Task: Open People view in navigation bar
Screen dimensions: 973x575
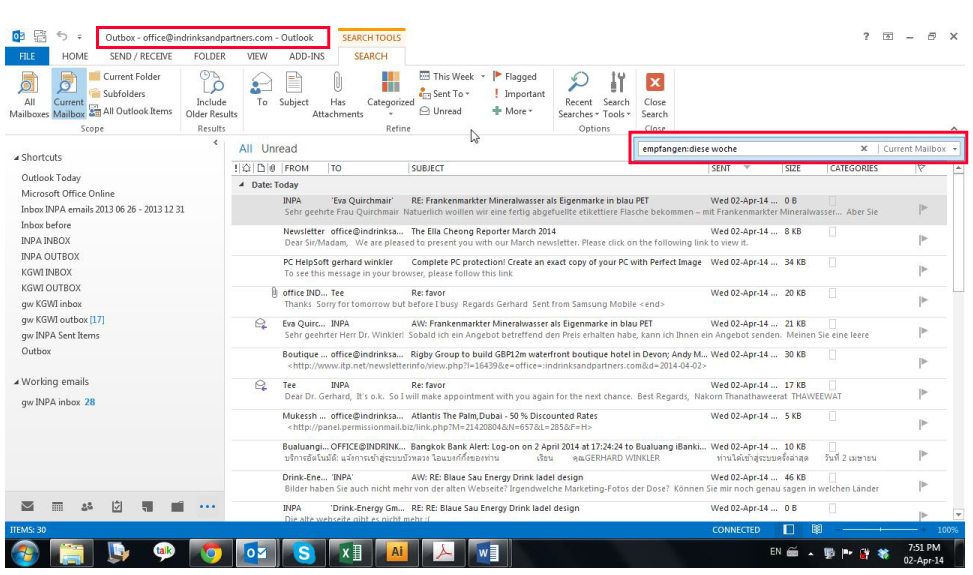Action: coord(87,506)
